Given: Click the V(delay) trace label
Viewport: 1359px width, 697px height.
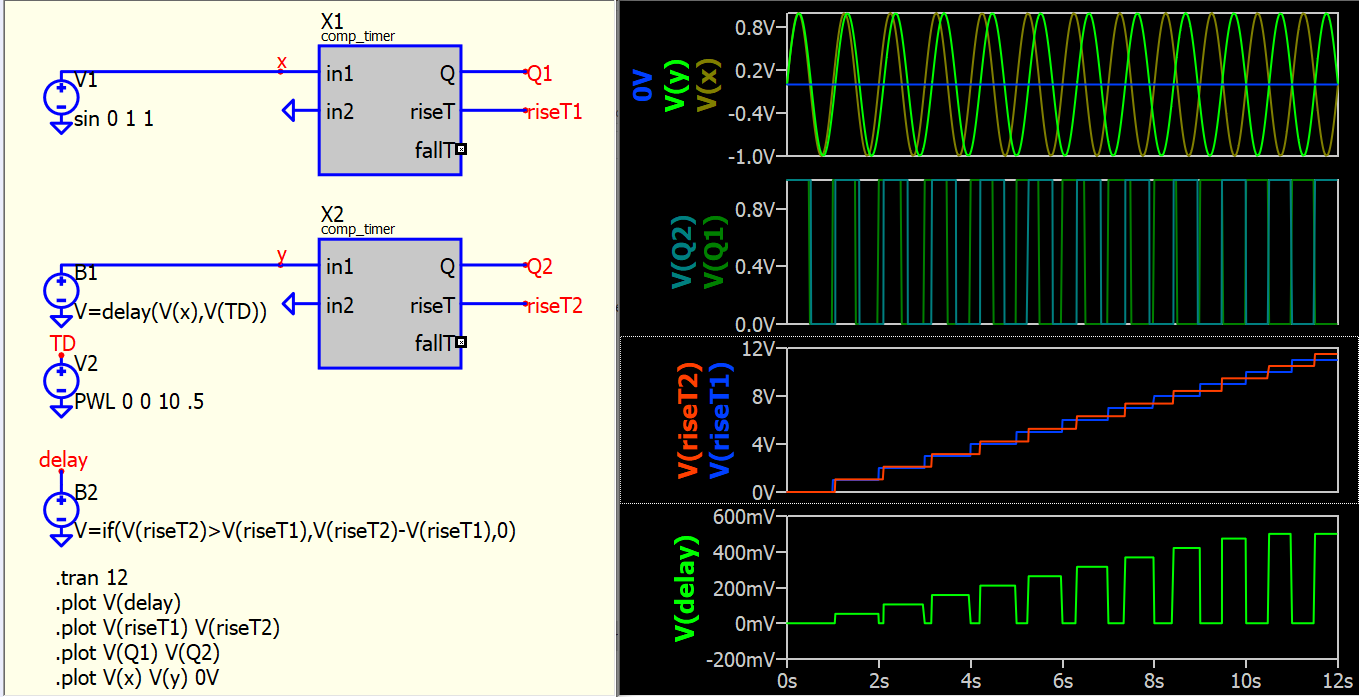Looking at the screenshot, I should click(x=687, y=589).
